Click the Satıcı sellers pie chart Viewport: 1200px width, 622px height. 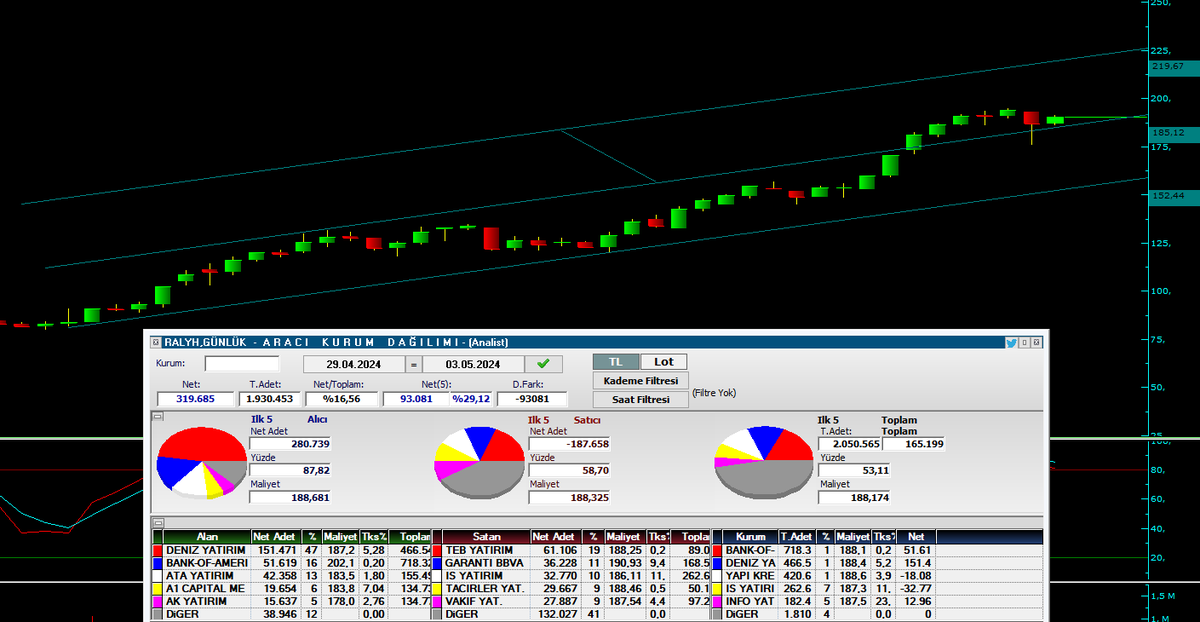(478, 462)
